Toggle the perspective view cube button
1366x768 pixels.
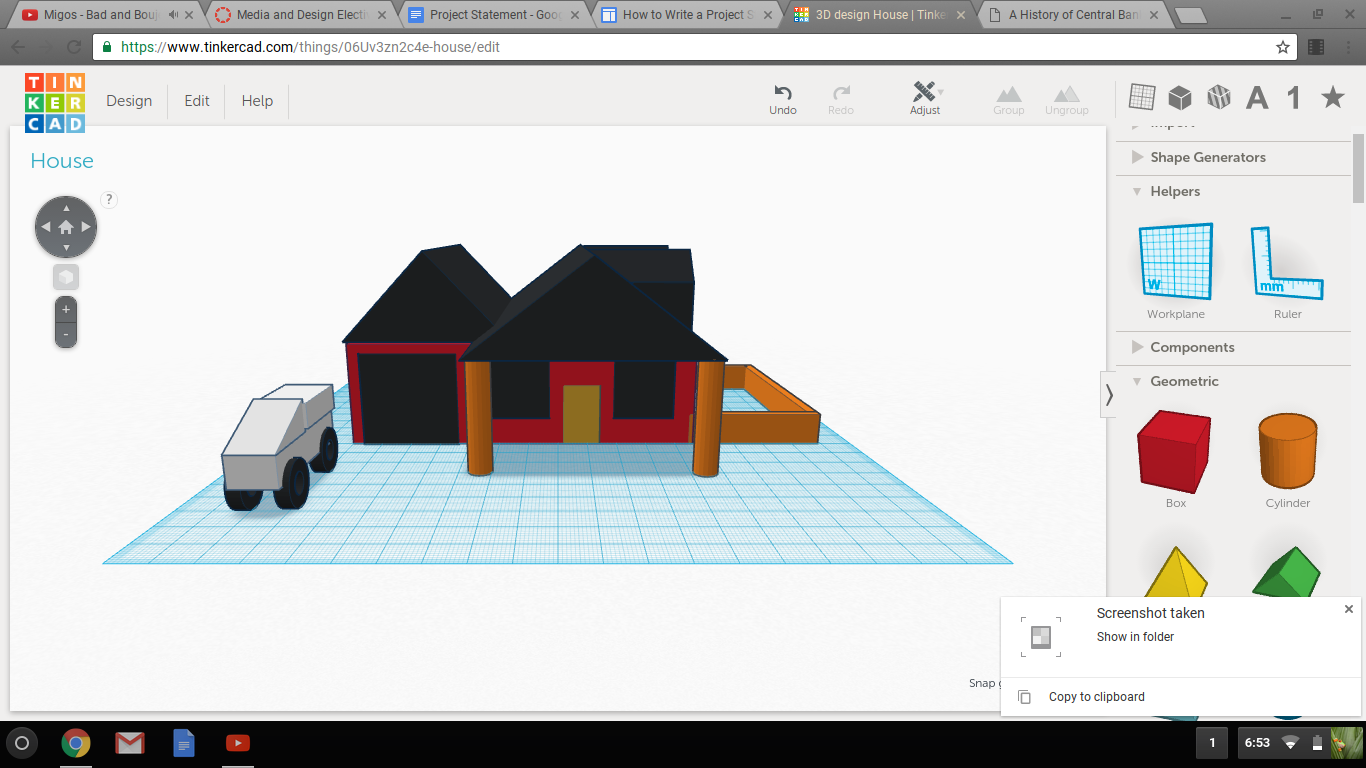pos(66,277)
